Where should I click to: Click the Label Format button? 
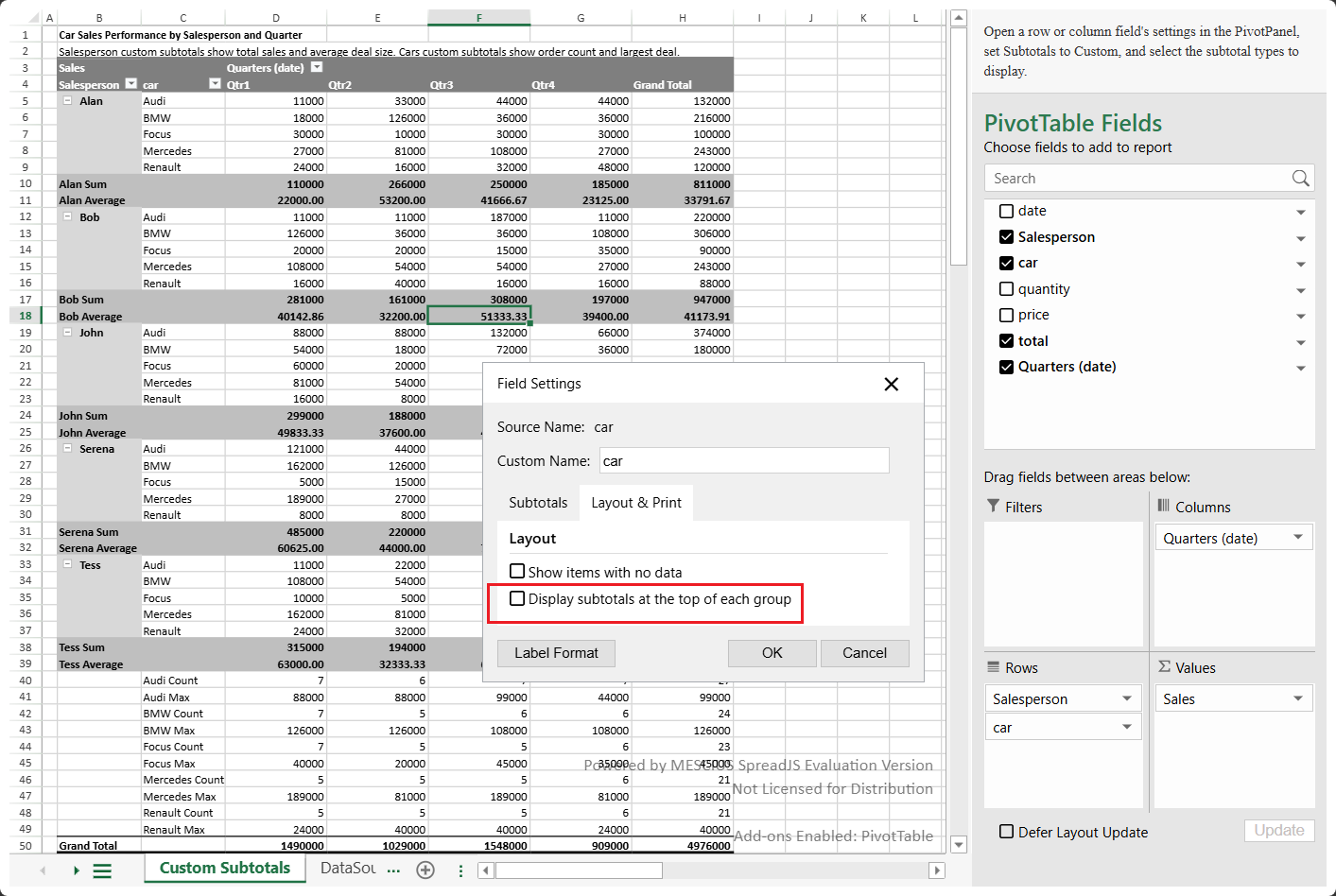[x=556, y=653]
